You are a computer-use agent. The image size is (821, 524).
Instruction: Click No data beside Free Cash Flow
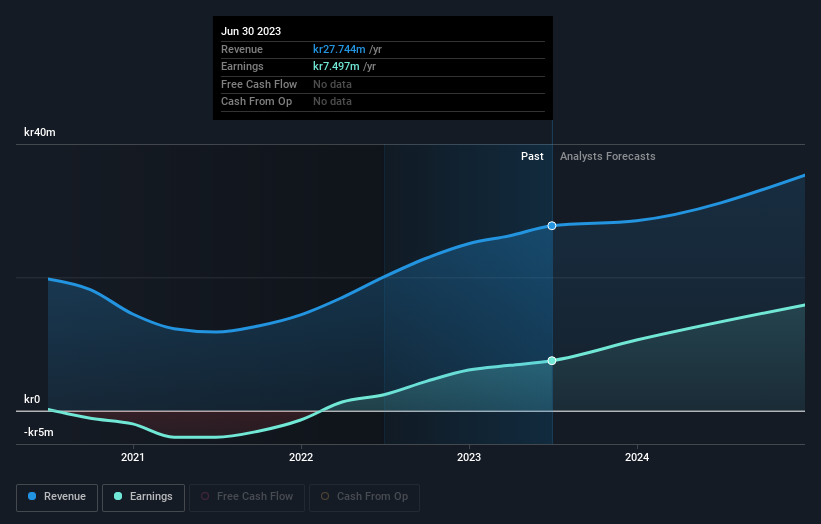click(x=332, y=84)
